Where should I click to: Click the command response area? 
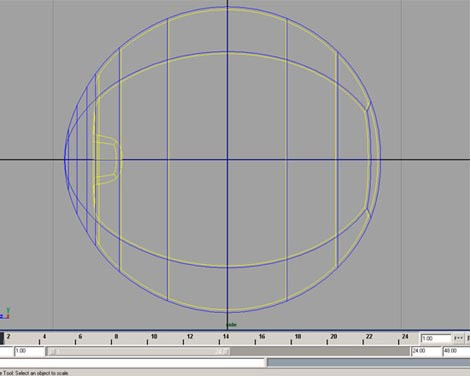369,362
